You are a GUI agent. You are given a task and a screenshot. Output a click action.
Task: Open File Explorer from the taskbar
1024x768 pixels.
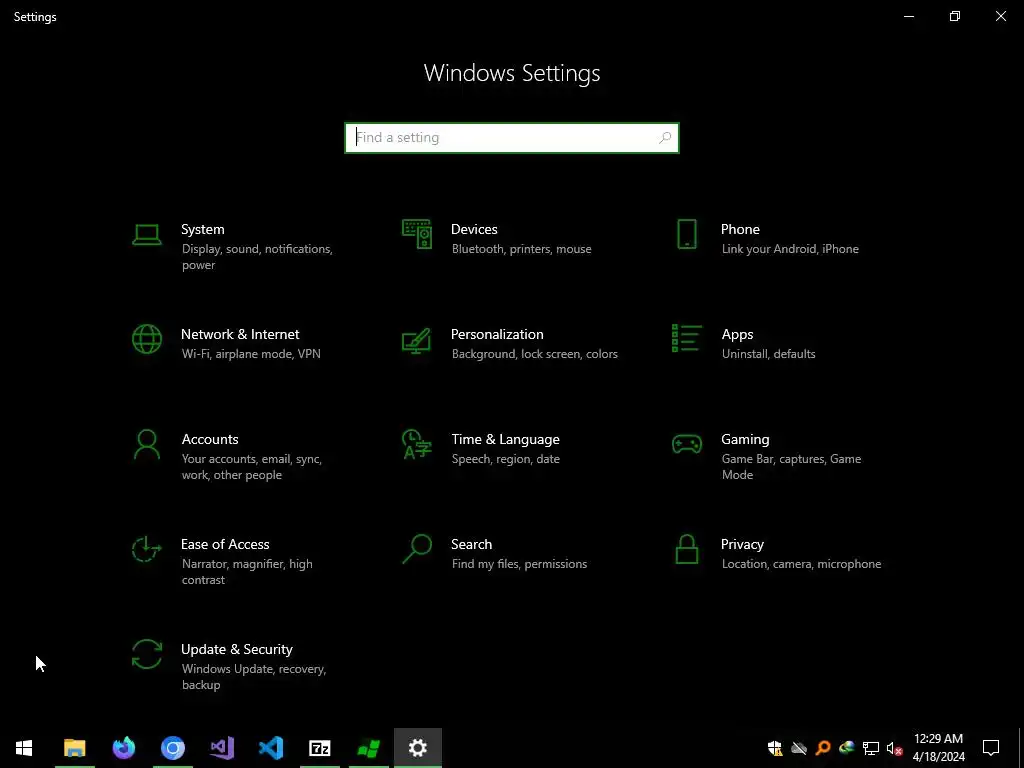74,748
